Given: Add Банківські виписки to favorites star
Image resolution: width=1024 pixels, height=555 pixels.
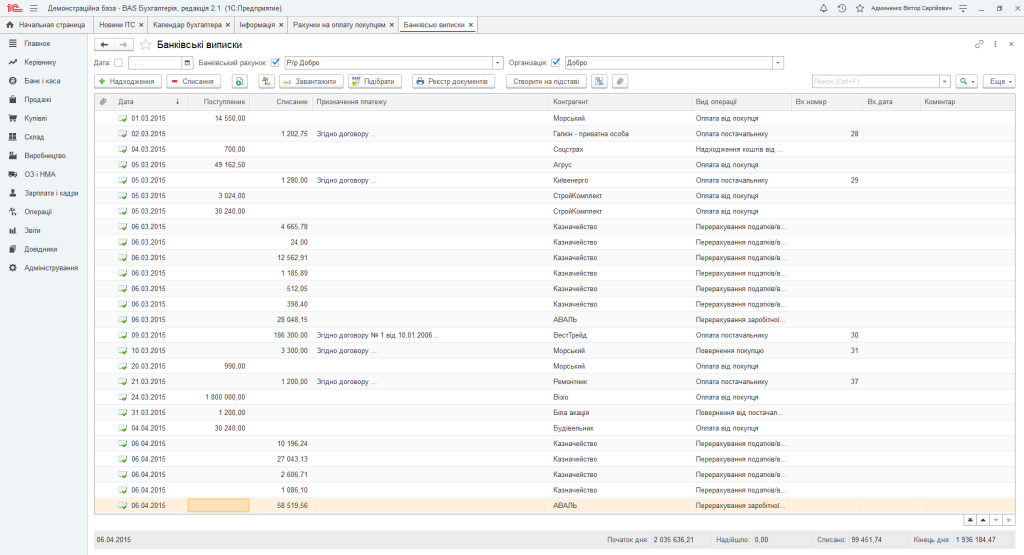Looking at the screenshot, I should 146,44.
